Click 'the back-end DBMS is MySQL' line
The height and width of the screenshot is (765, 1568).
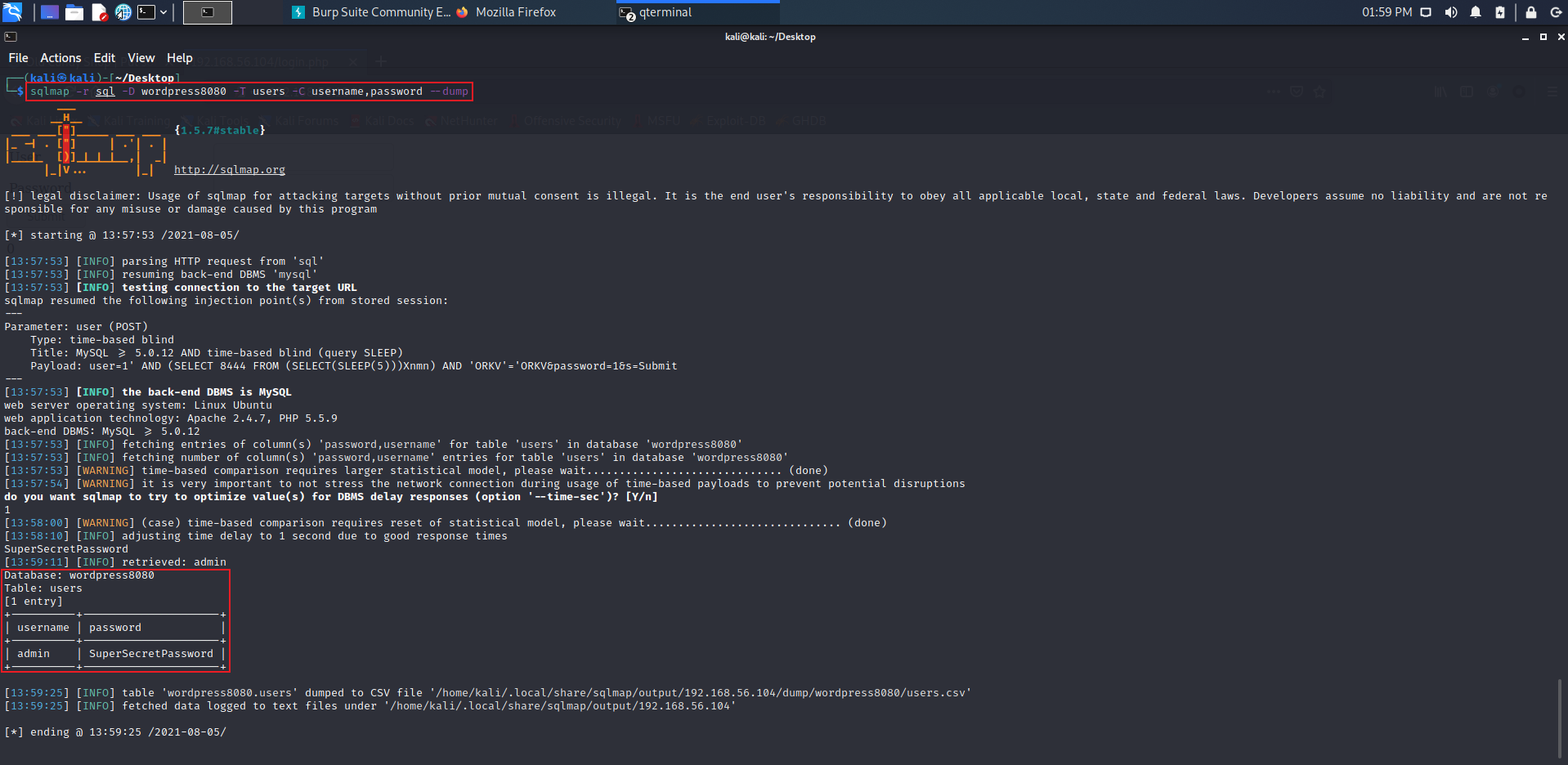point(148,392)
